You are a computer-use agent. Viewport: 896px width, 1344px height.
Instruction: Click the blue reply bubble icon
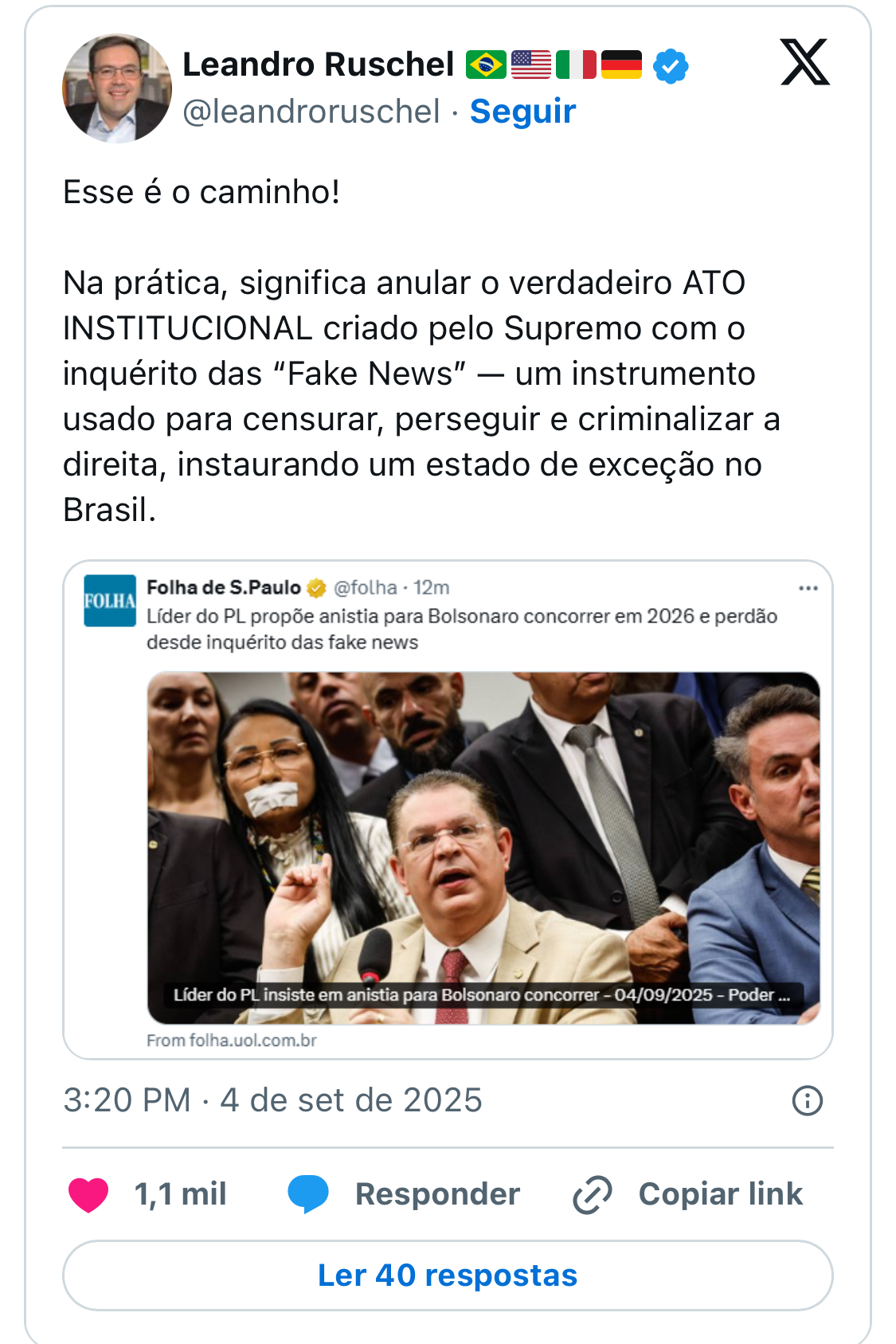(308, 1194)
